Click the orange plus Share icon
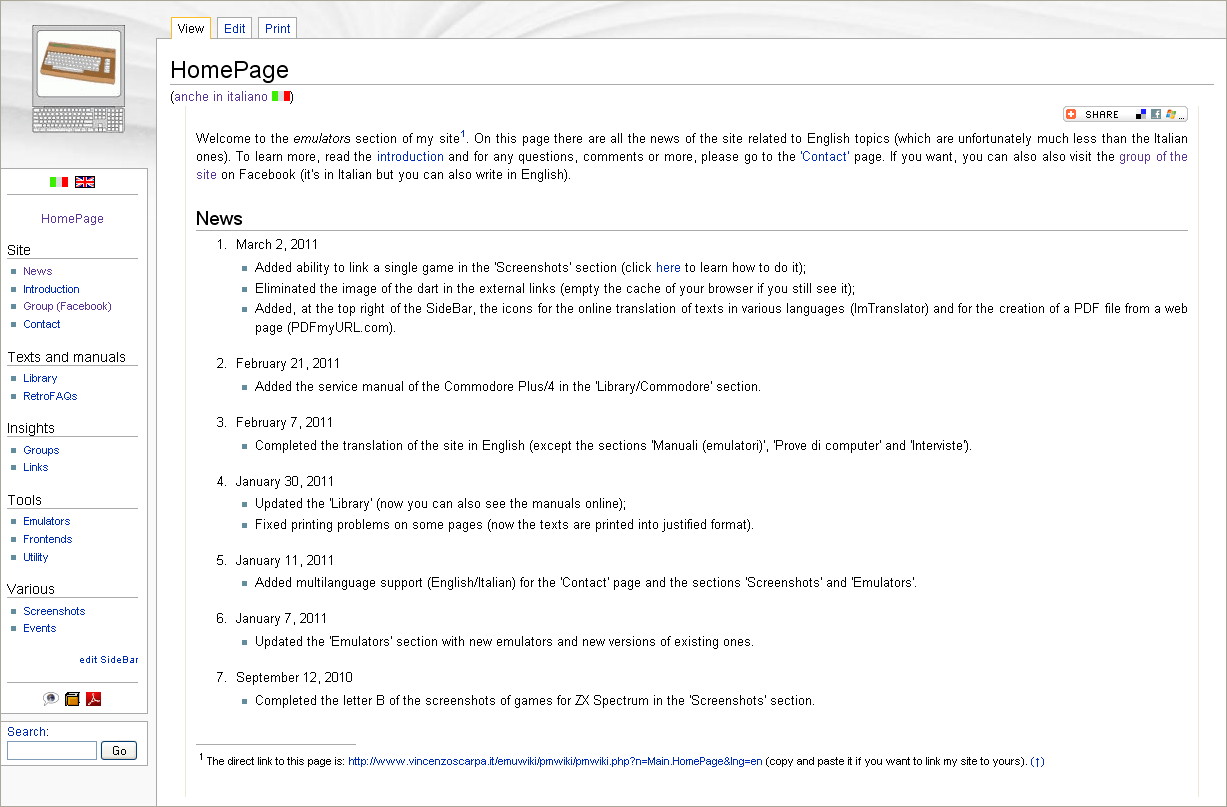Screen dimensions: 1227x807 [1072, 114]
